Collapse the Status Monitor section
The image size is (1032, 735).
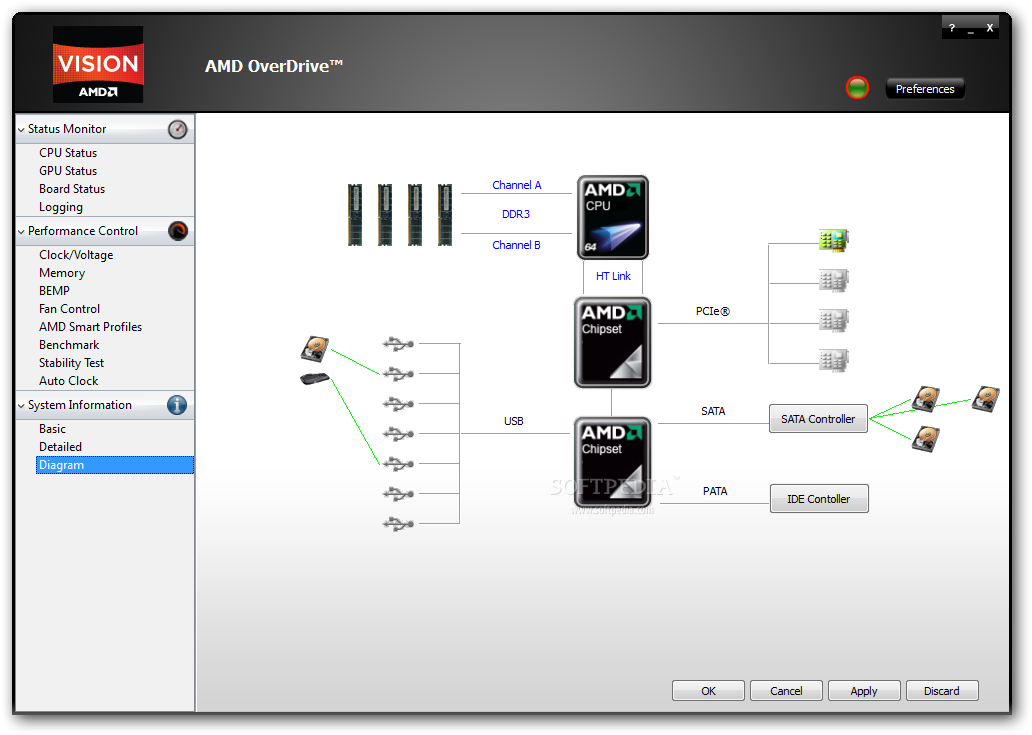pyautogui.click(x=21, y=130)
